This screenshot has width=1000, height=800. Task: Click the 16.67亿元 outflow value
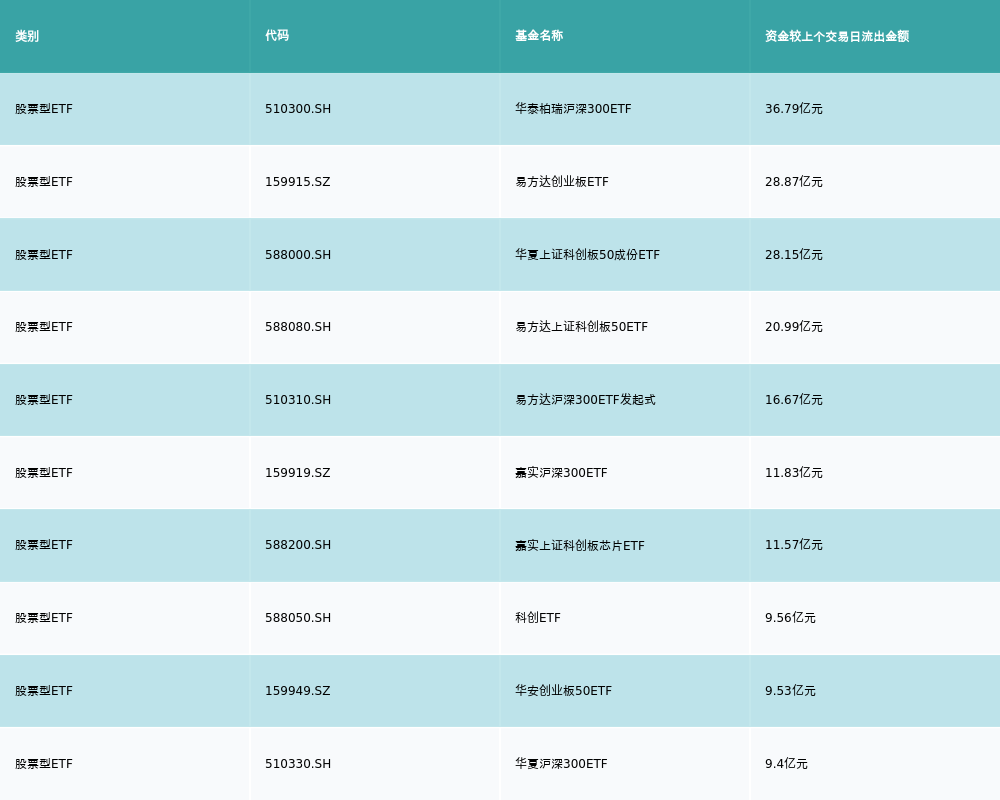[x=793, y=400]
